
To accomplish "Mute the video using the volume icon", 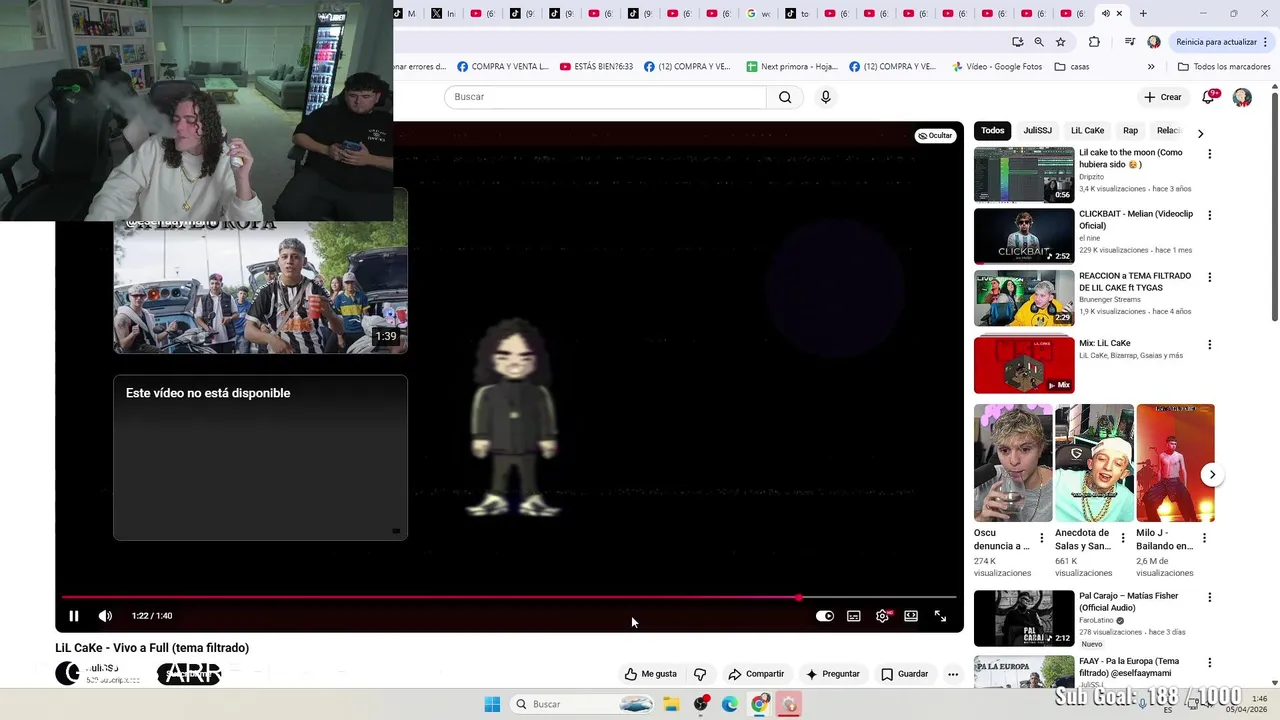I will (x=105, y=616).
